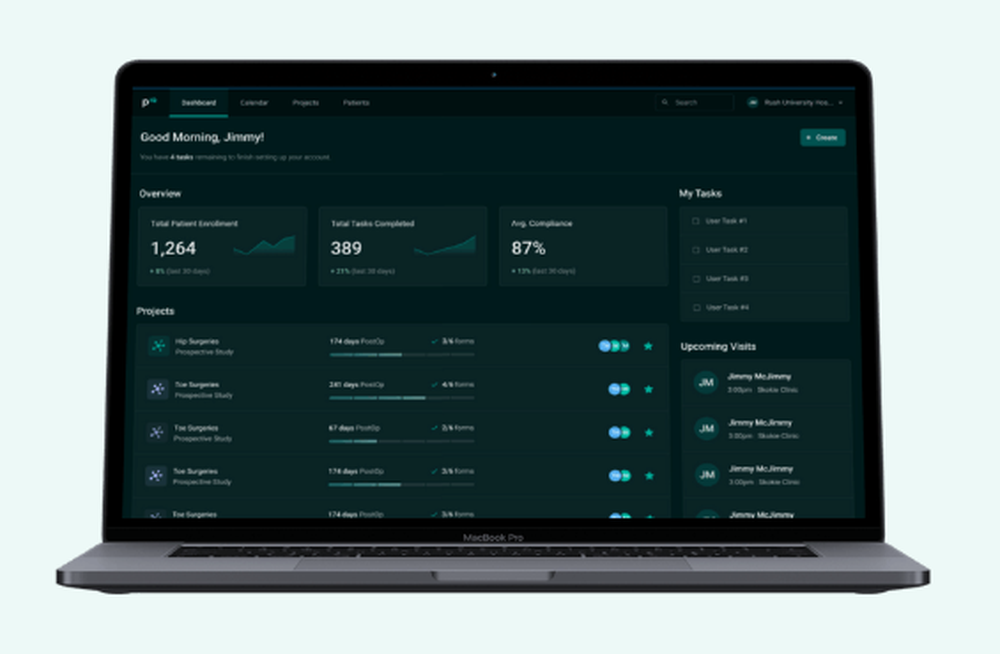Click the 'Overview' section heading
The width and height of the screenshot is (1000, 654).
[x=160, y=193]
